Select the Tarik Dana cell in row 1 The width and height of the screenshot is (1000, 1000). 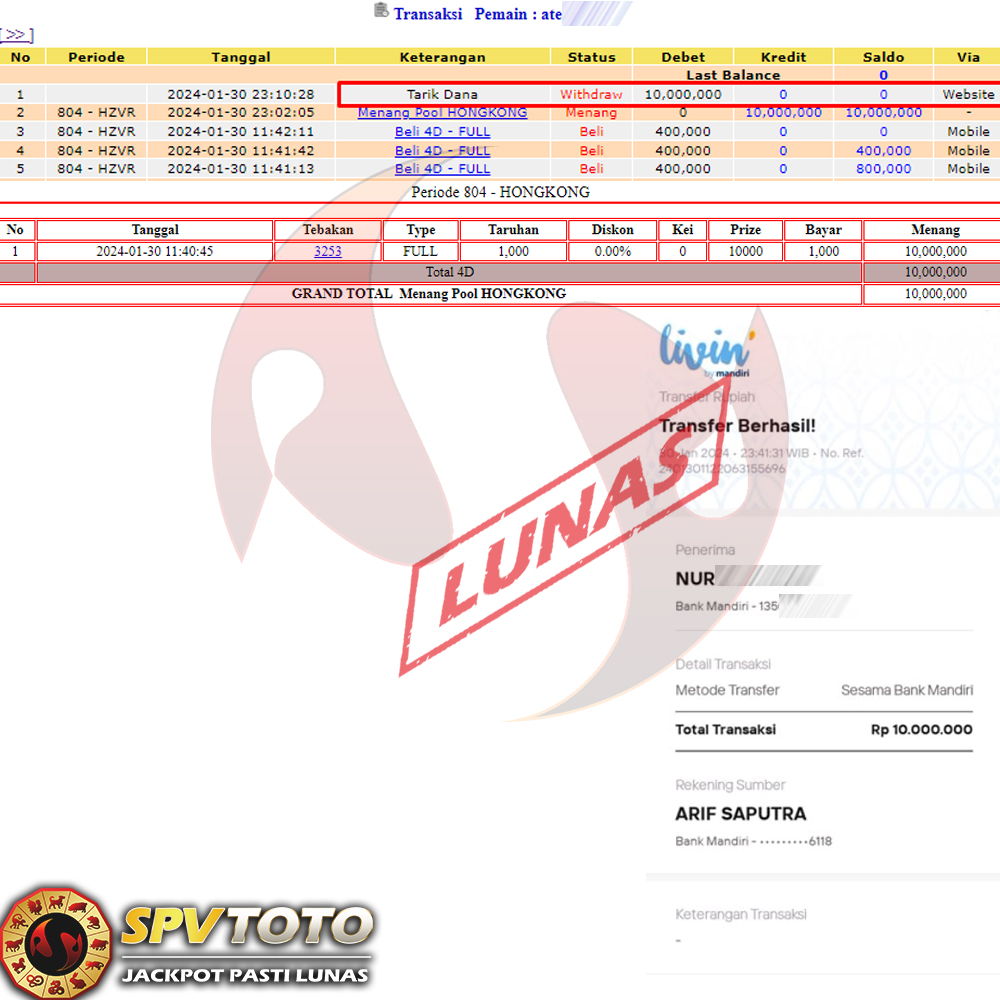[x=442, y=95]
